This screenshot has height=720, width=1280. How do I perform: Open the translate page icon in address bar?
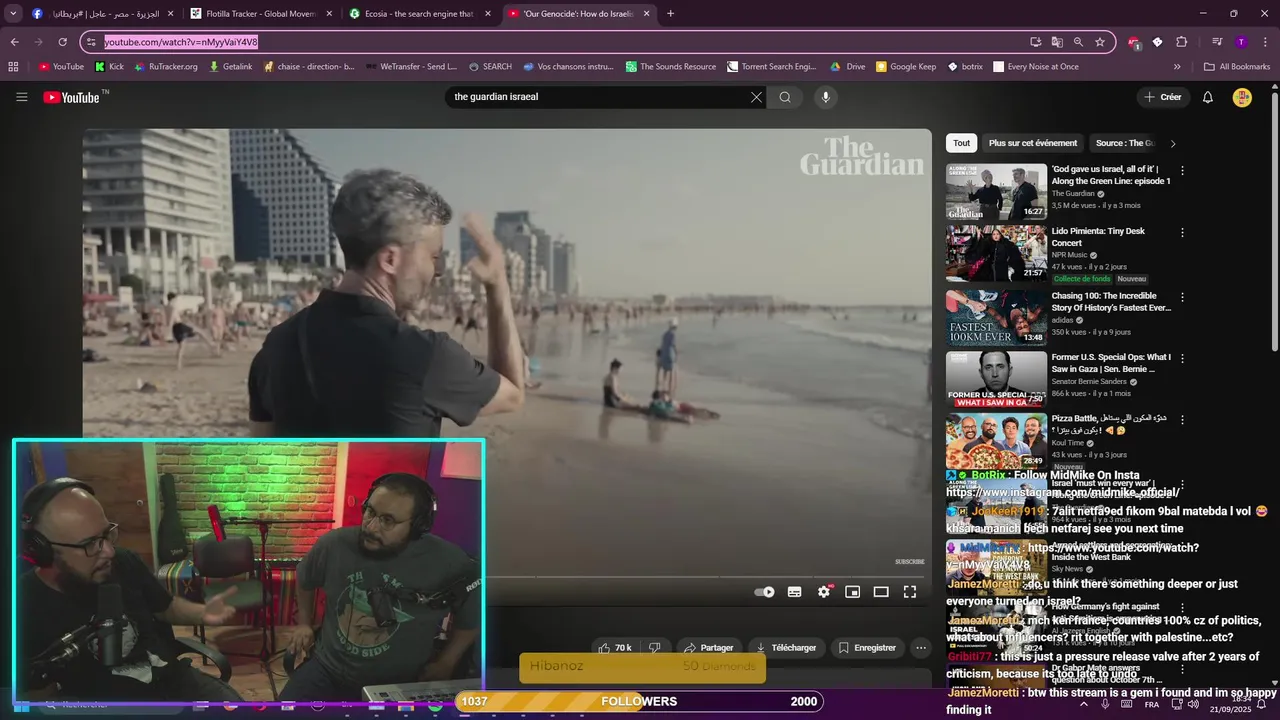pos(1057,42)
